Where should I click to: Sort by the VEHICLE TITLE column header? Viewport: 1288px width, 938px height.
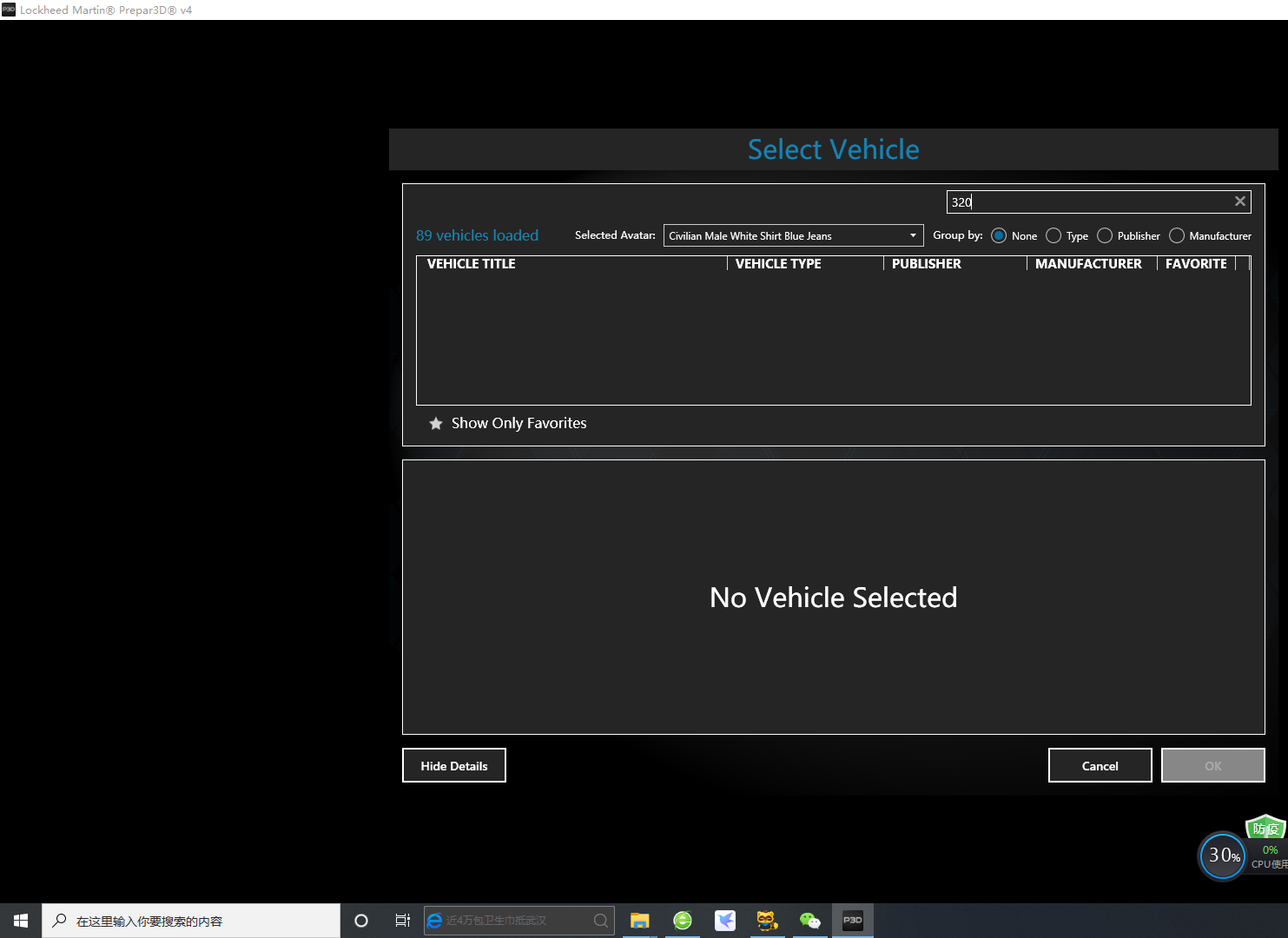coord(571,263)
